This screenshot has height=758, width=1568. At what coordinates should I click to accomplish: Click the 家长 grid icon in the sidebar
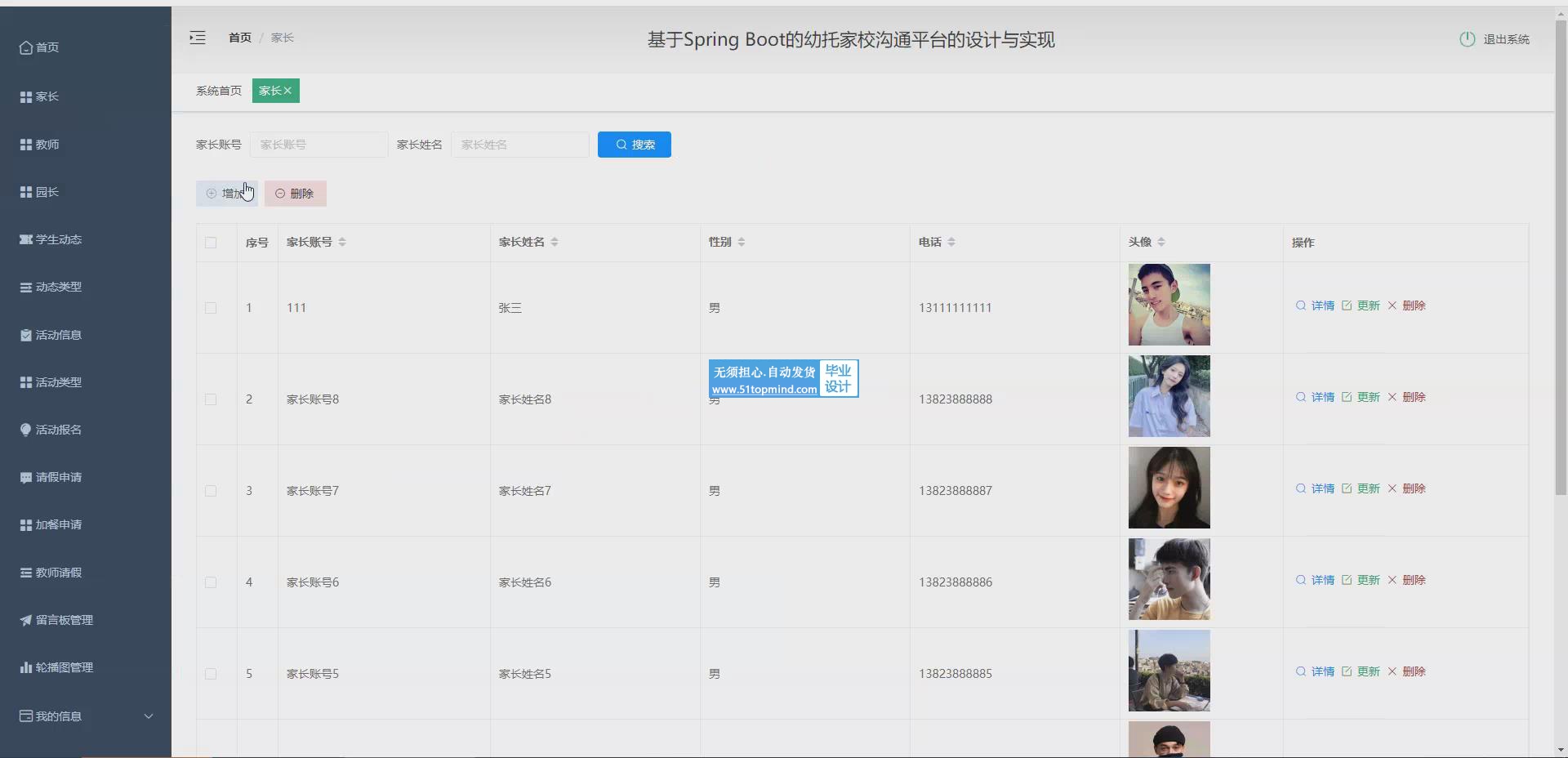[x=26, y=96]
